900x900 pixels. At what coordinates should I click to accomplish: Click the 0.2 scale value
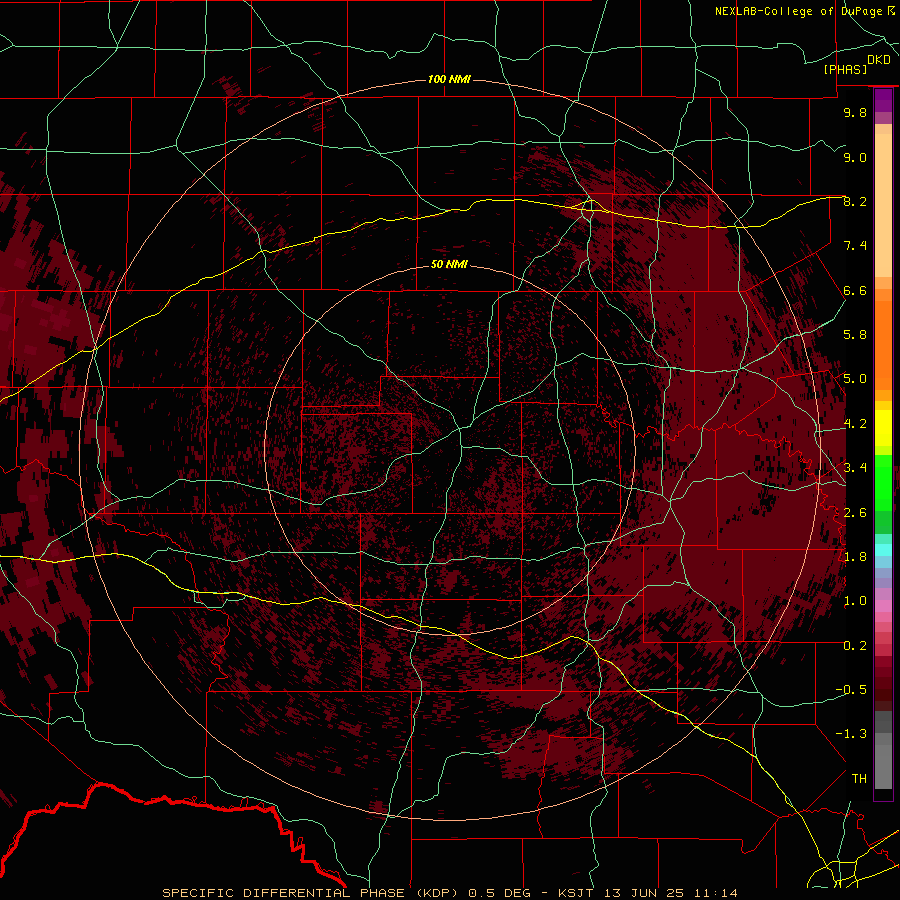855,646
